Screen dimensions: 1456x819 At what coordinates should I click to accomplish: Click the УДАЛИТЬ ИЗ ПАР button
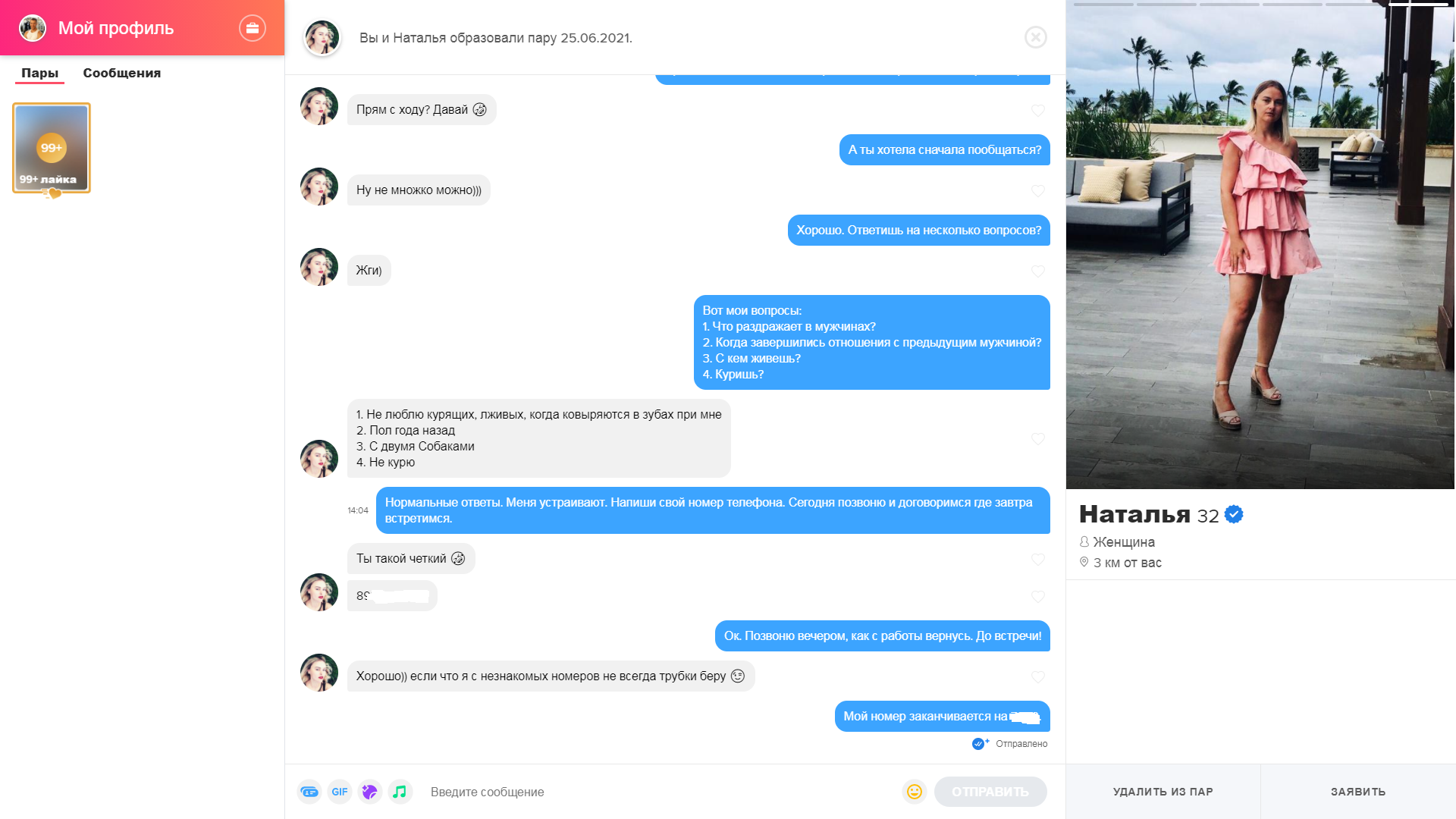pyautogui.click(x=1163, y=792)
